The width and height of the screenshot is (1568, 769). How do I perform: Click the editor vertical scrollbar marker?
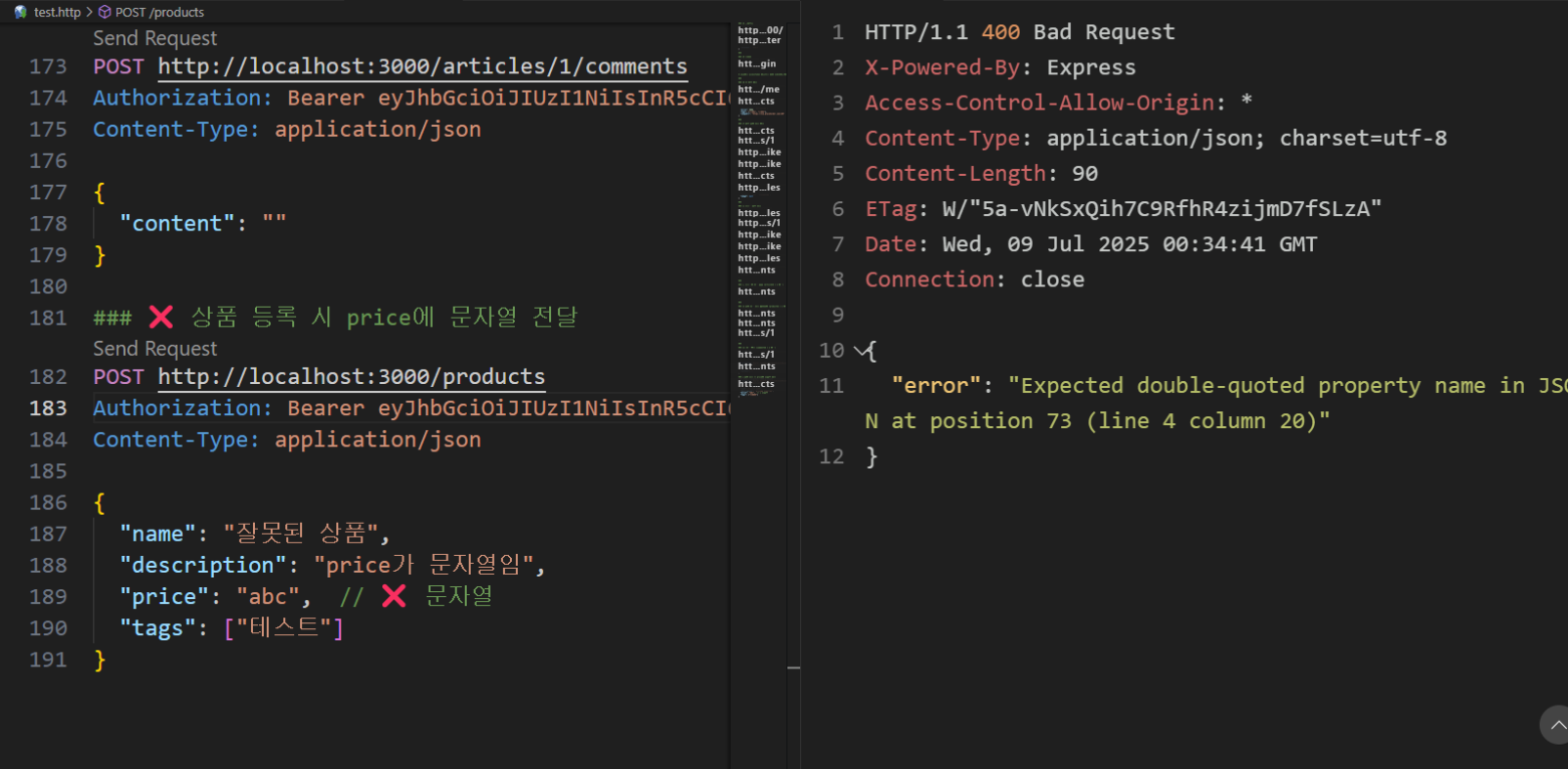[794, 668]
